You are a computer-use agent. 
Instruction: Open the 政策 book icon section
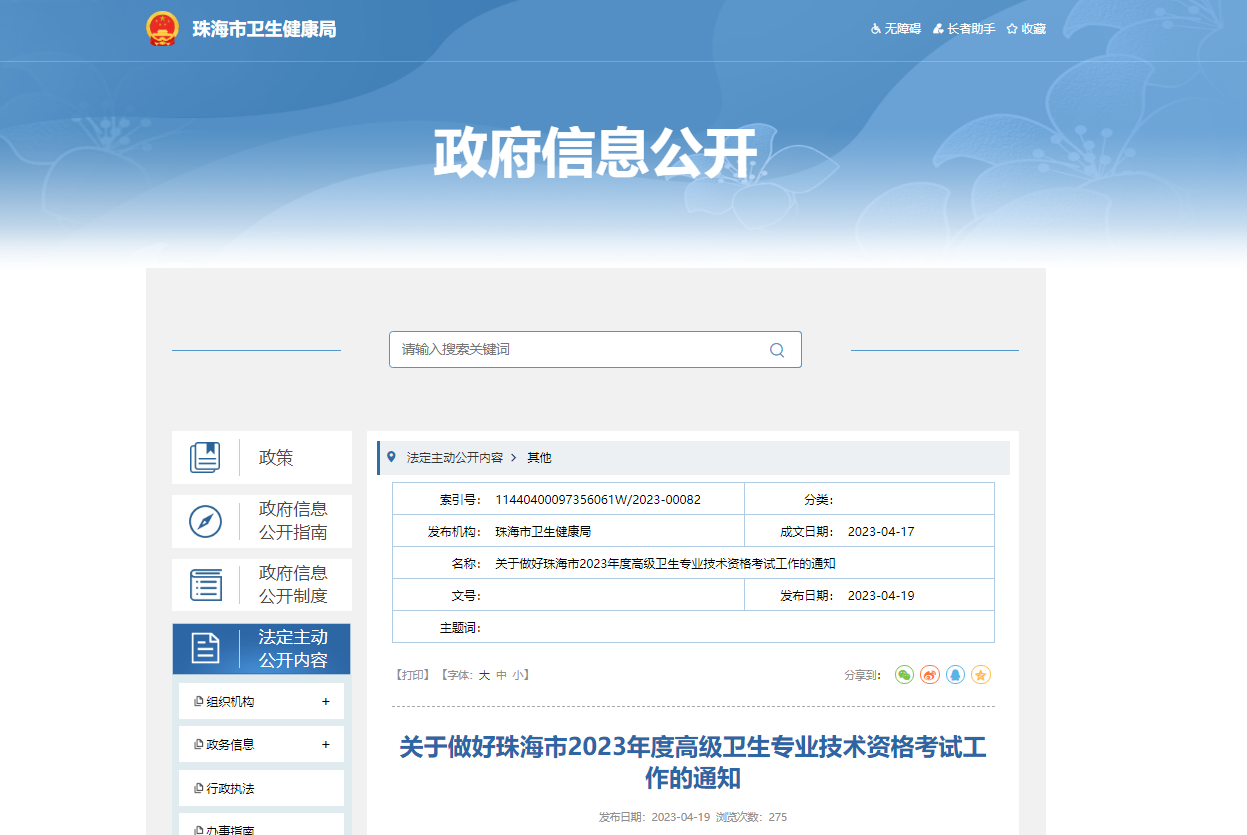click(205, 457)
